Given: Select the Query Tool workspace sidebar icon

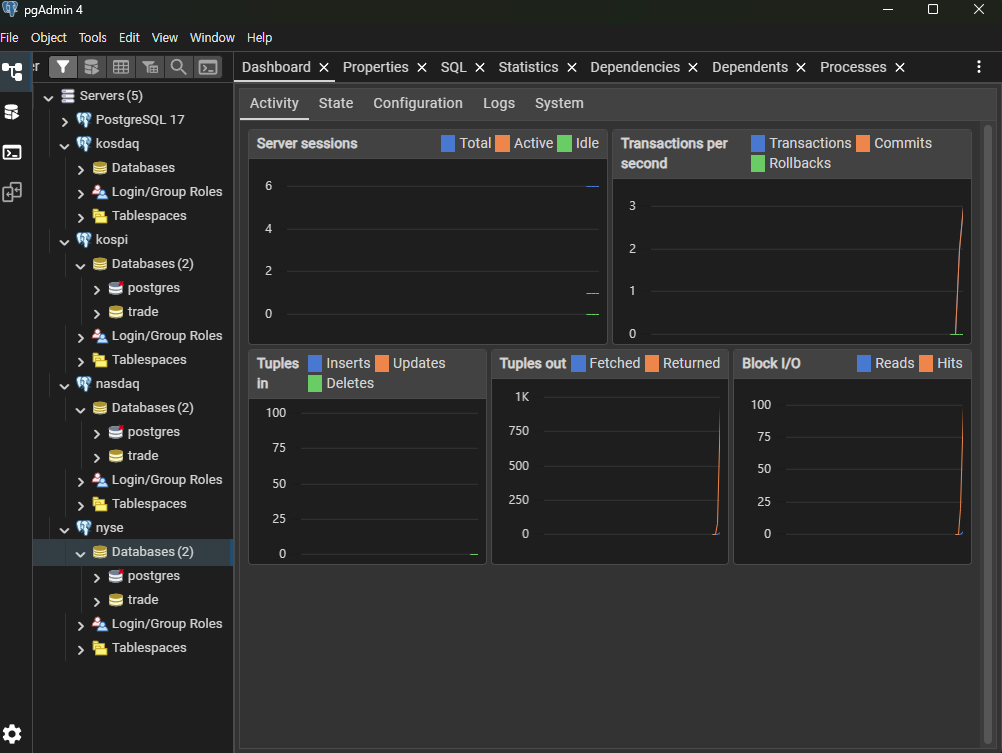Looking at the screenshot, I should click(x=12, y=112).
